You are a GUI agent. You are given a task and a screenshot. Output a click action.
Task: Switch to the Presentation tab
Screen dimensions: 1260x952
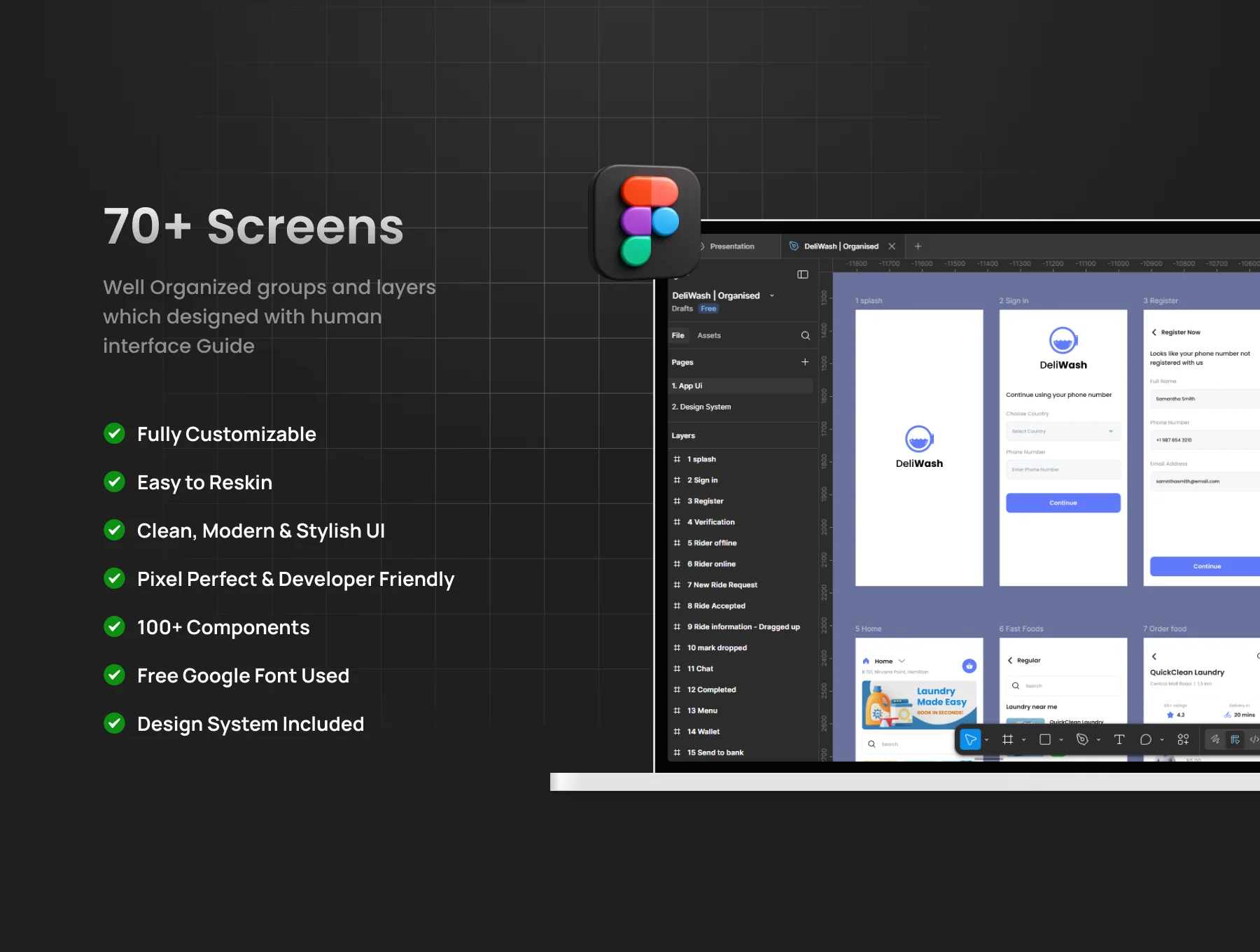732,246
